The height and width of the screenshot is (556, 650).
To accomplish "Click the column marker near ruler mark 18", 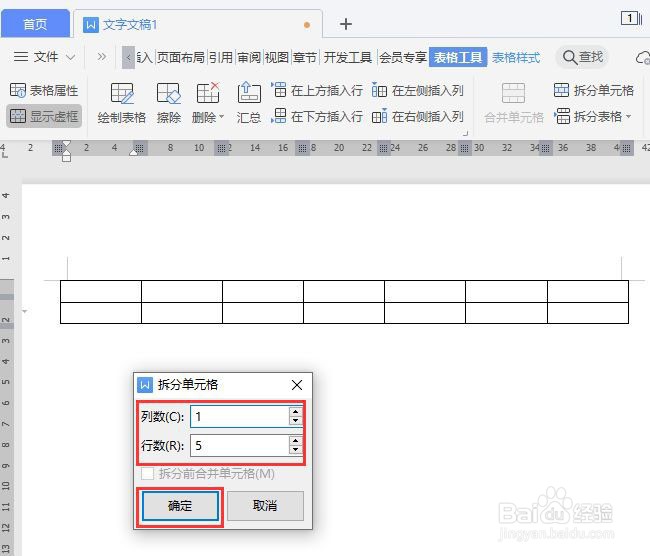I will point(303,148).
